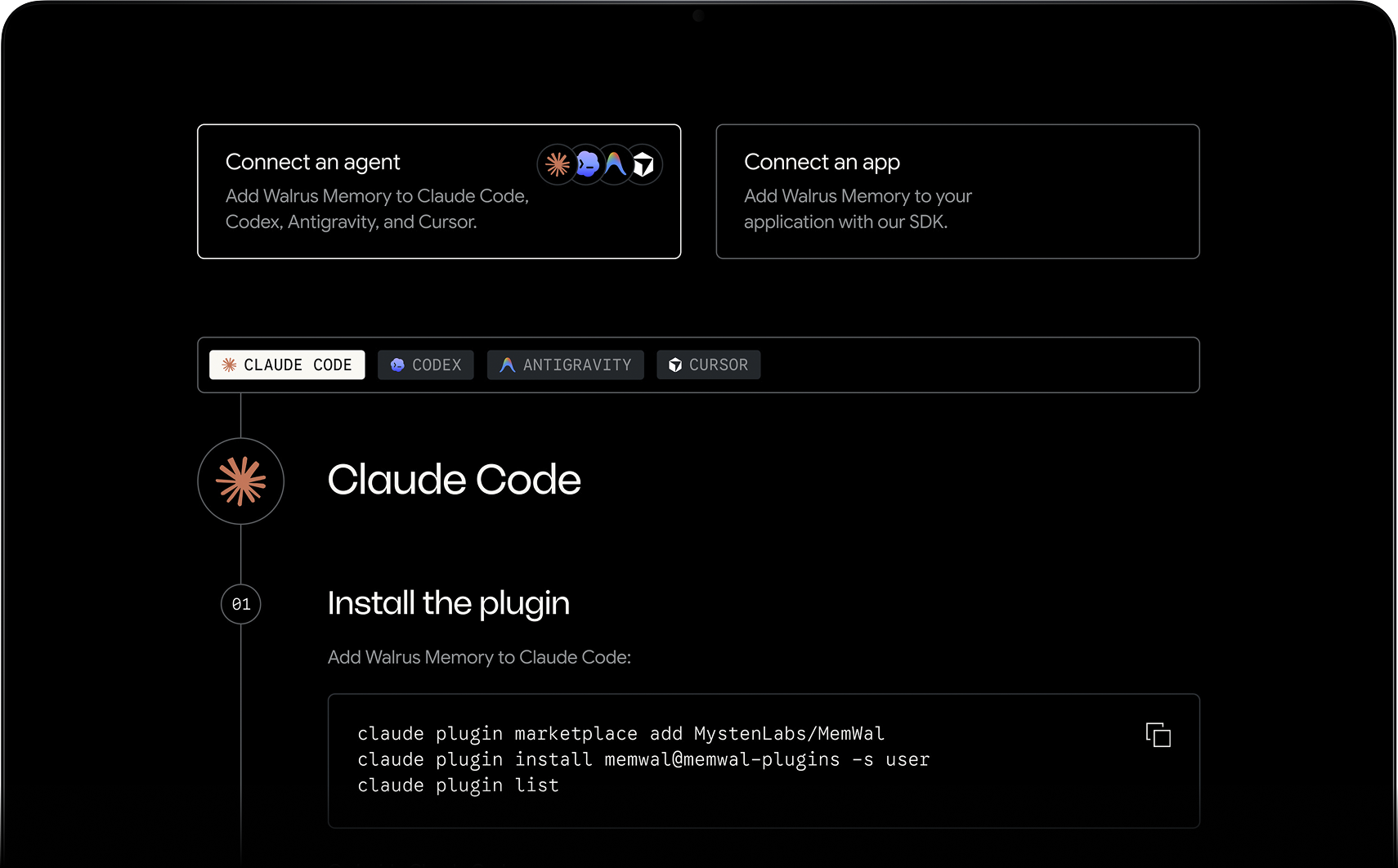Viewport: 1398px width, 868px height.
Task: Click Codex icon in agent card
Action: click(586, 164)
